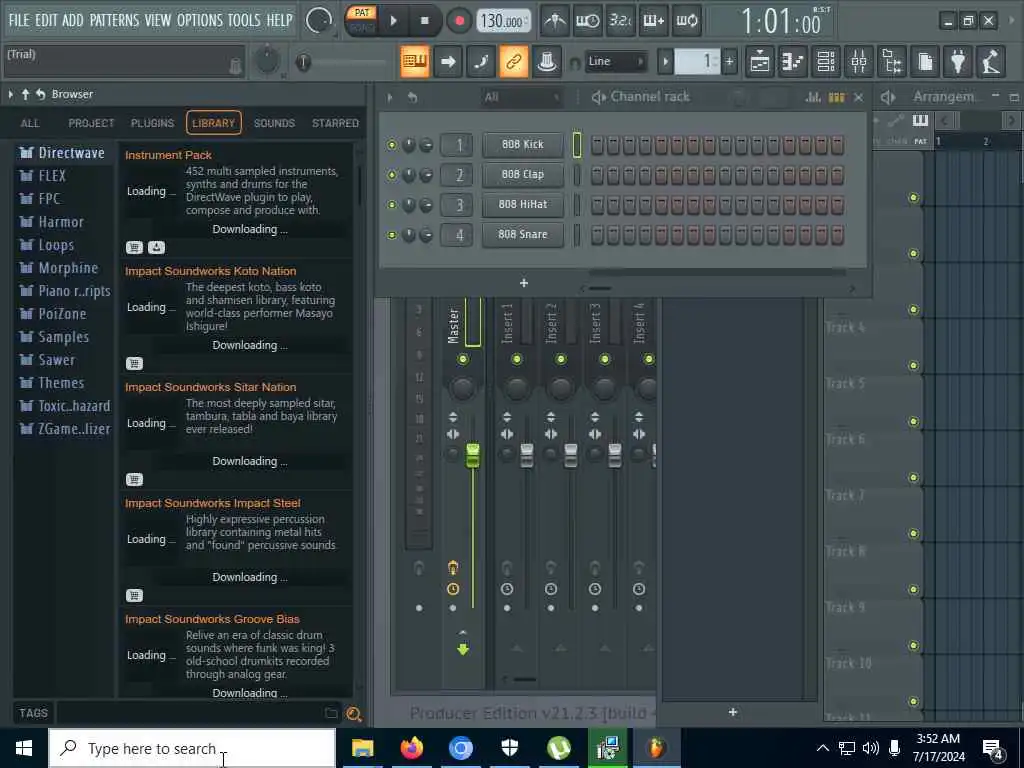Open the Channel rack toolbar icon
The height and width of the screenshot is (768, 1024).
826,62
